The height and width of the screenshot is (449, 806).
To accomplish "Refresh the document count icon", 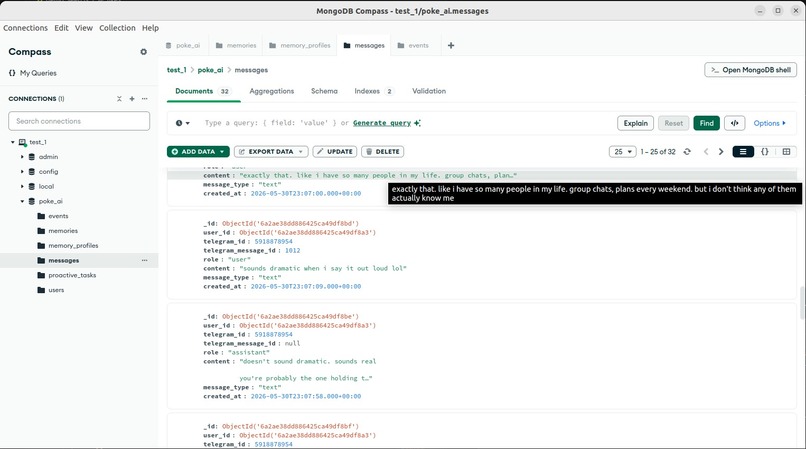I will coord(687,152).
